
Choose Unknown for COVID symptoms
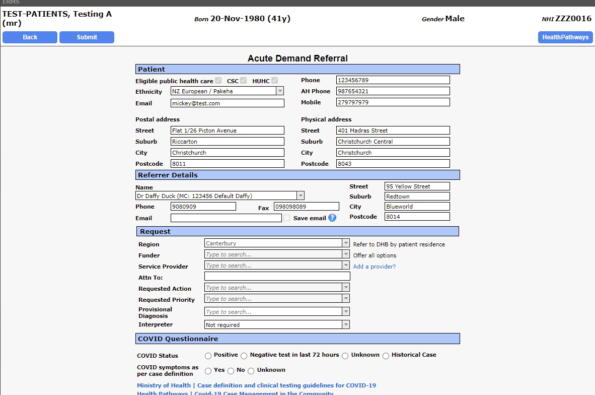click(251, 371)
